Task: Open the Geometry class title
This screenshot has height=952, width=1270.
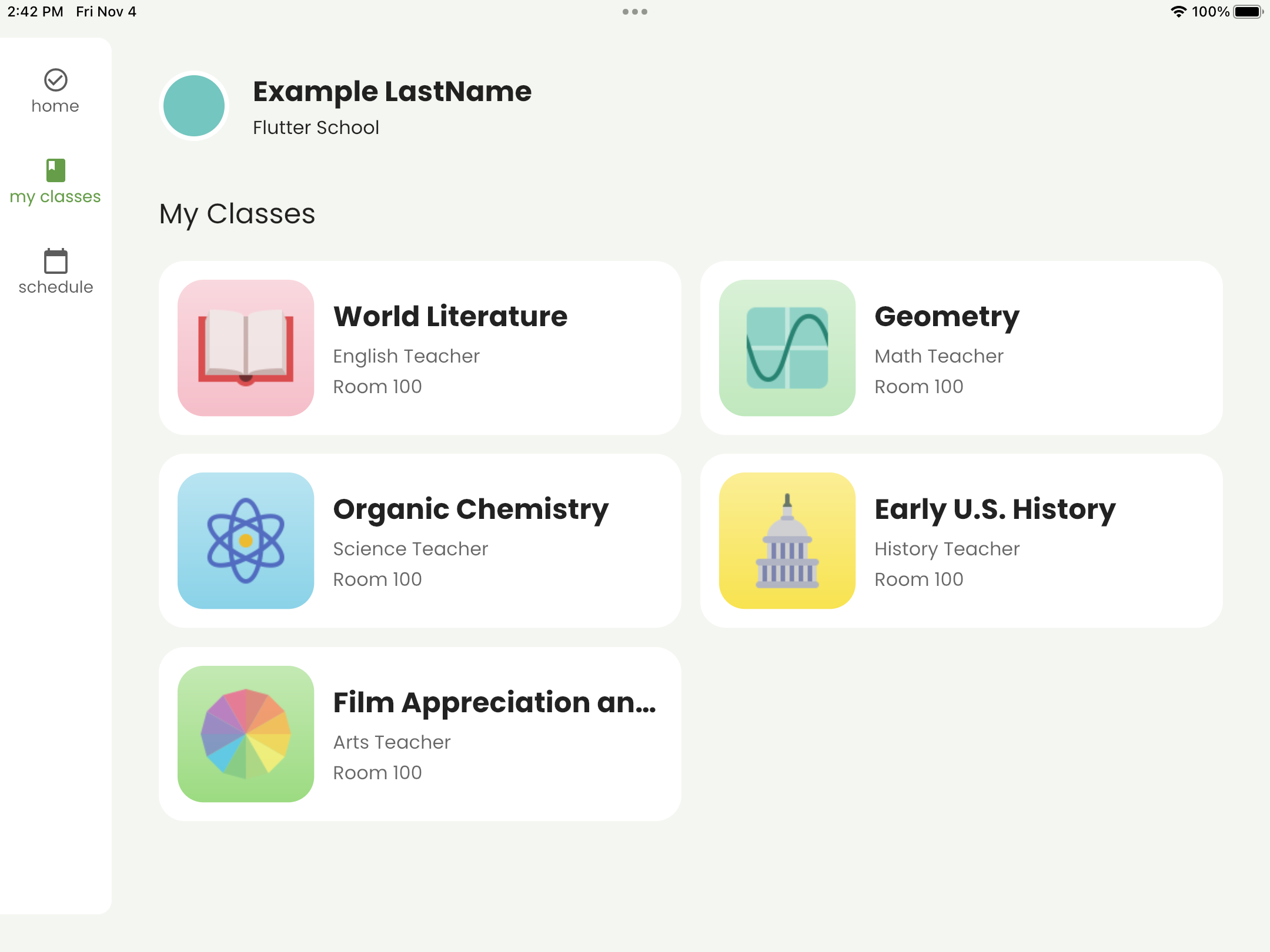Action: click(x=947, y=317)
